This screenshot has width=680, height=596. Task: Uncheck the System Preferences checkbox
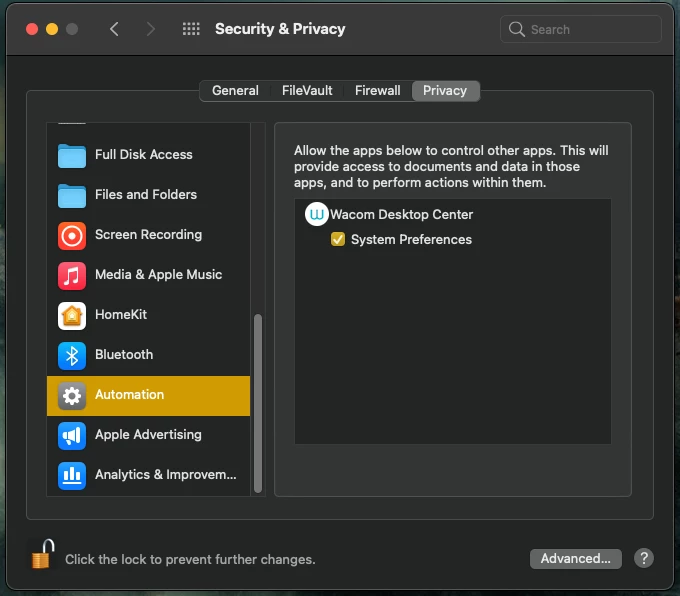[x=338, y=239]
